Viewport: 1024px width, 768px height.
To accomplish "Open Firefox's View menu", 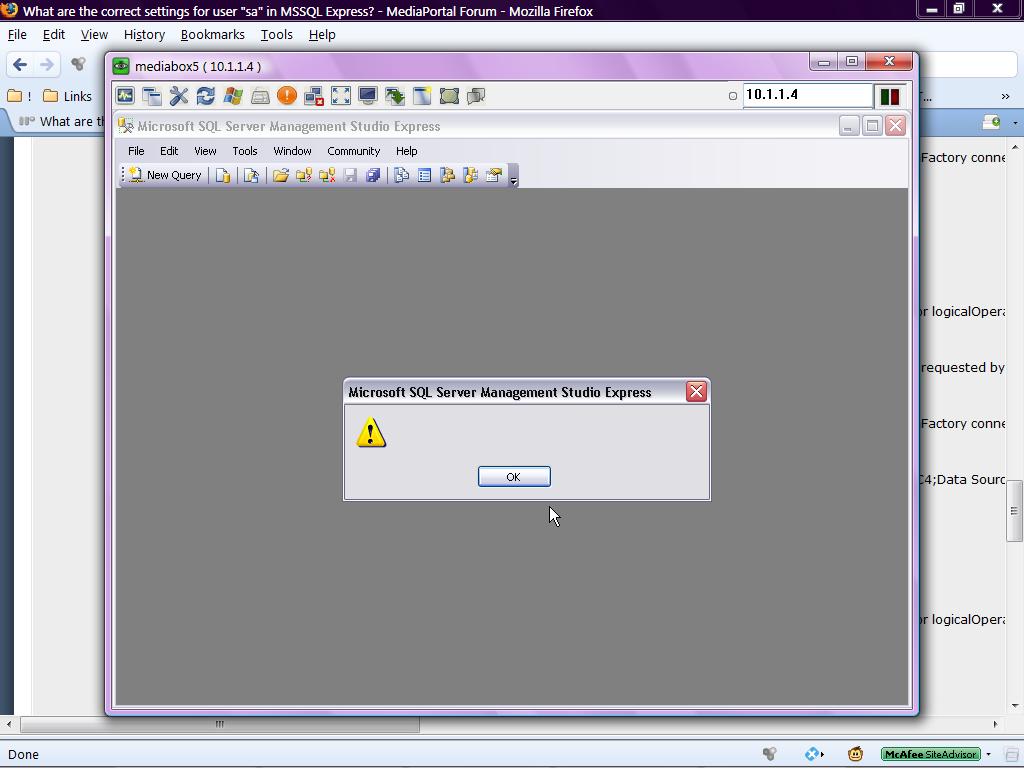I will click(x=94, y=35).
